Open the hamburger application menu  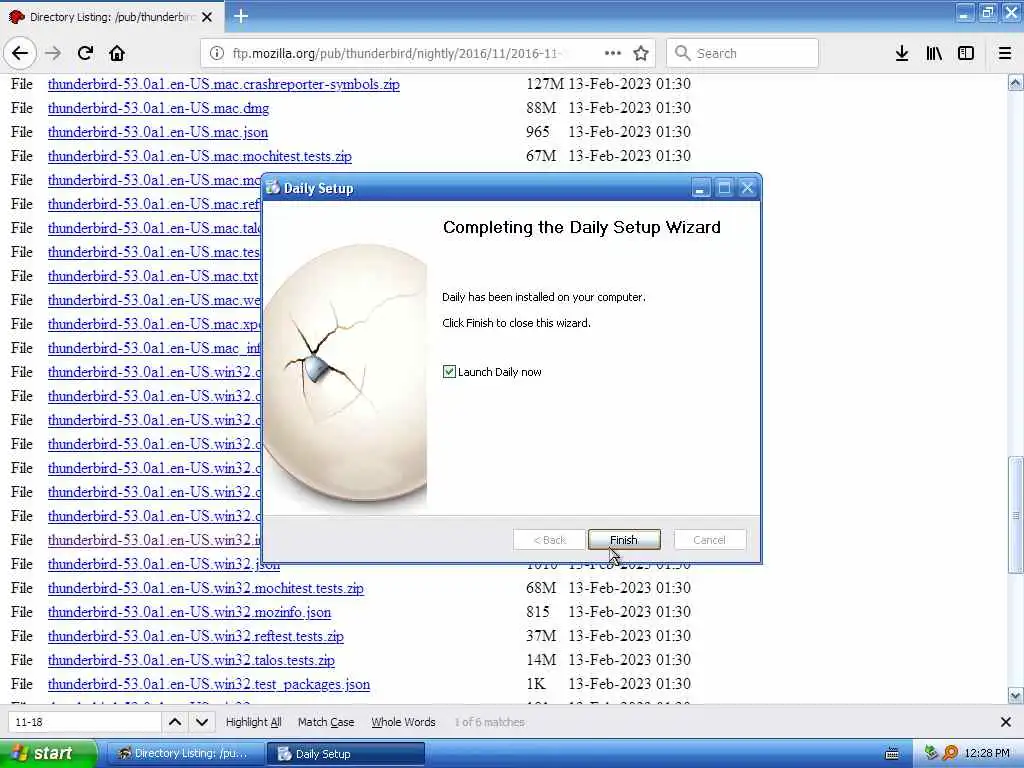(x=1005, y=53)
